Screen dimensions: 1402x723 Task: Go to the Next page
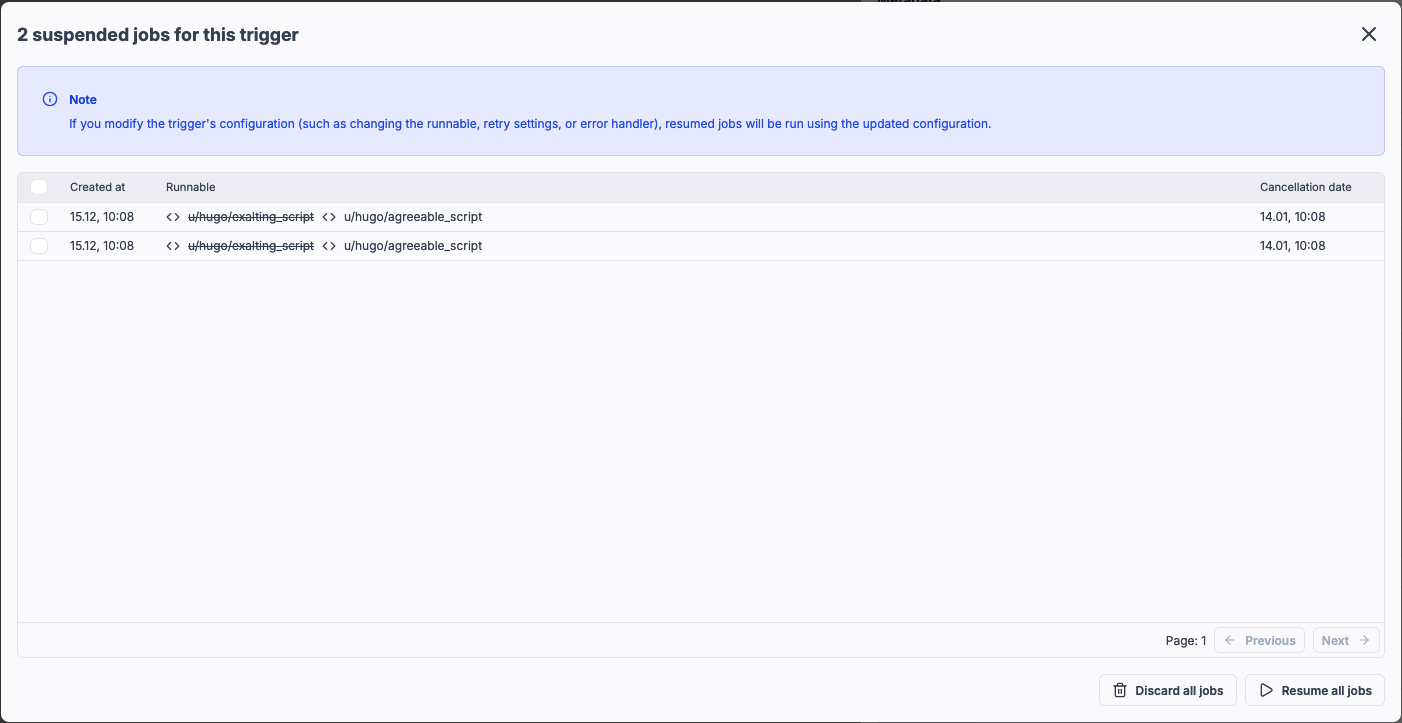pyautogui.click(x=1346, y=640)
